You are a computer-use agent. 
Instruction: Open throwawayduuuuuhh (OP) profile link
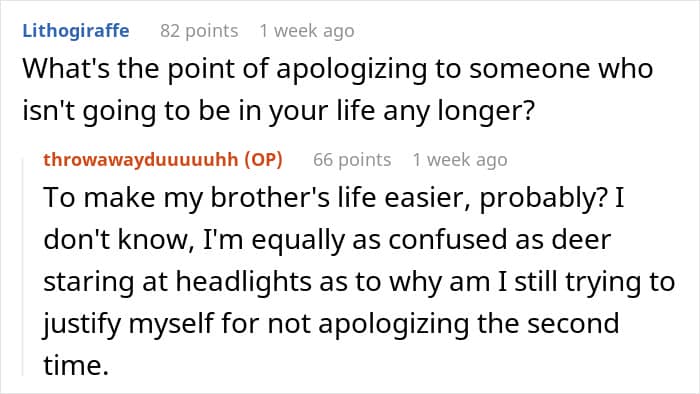(x=163, y=159)
